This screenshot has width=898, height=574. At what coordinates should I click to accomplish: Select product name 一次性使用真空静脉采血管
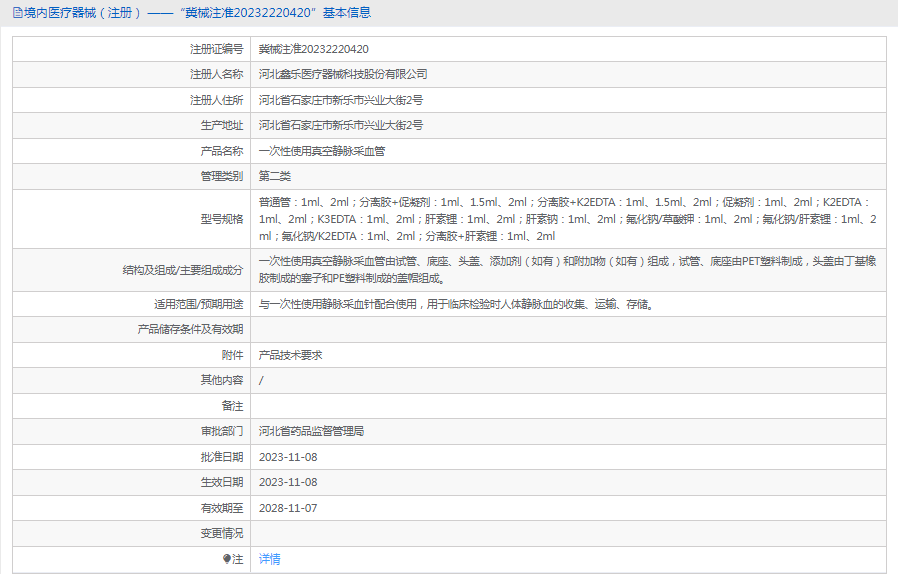(x=322, y=151)
